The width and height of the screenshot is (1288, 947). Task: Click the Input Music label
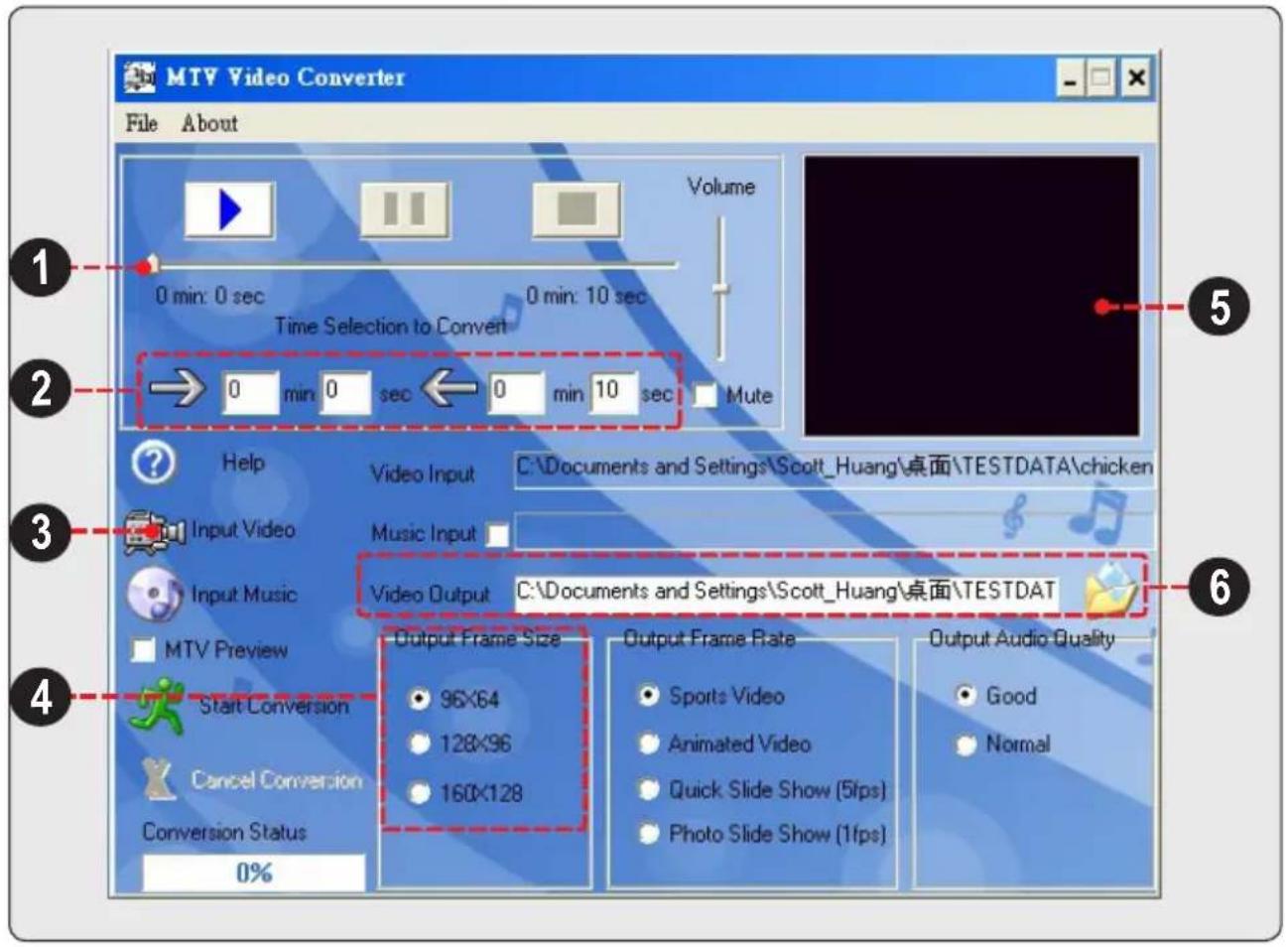244,595
